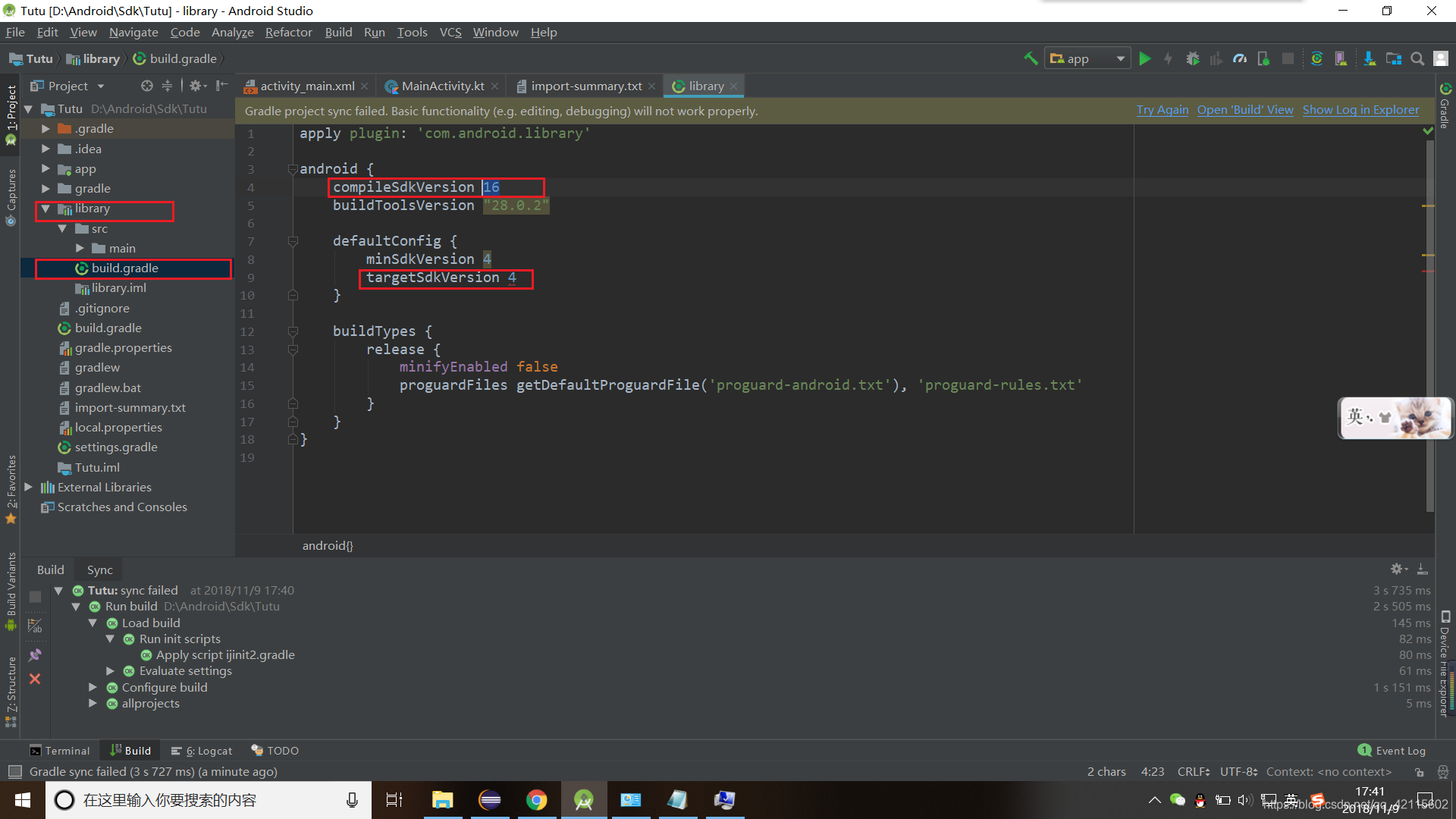
Task: Click Open 'Build' View link
Action: (1245, 110)
